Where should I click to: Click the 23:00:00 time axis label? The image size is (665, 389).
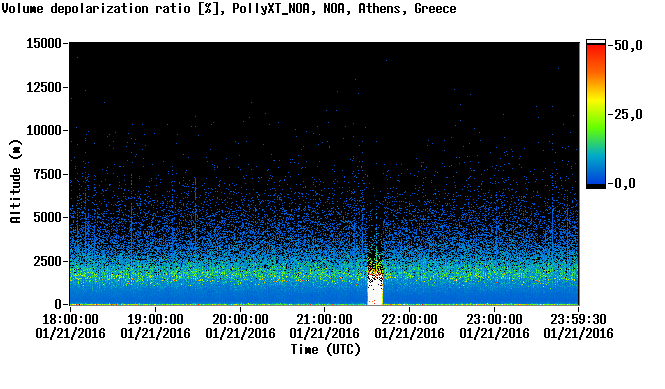[494, 319]
